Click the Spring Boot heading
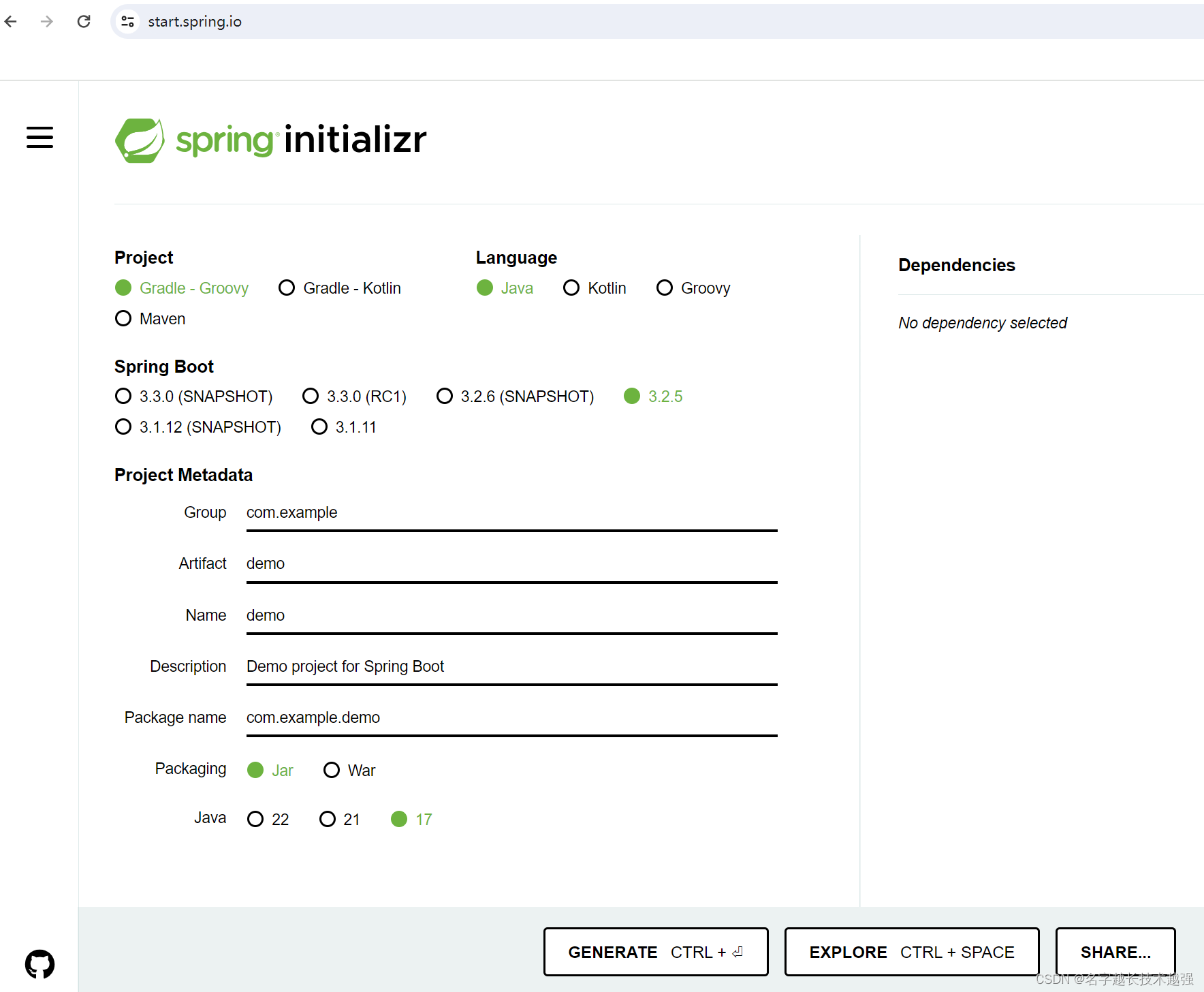The image size is (1204, 992). point(164,367)
